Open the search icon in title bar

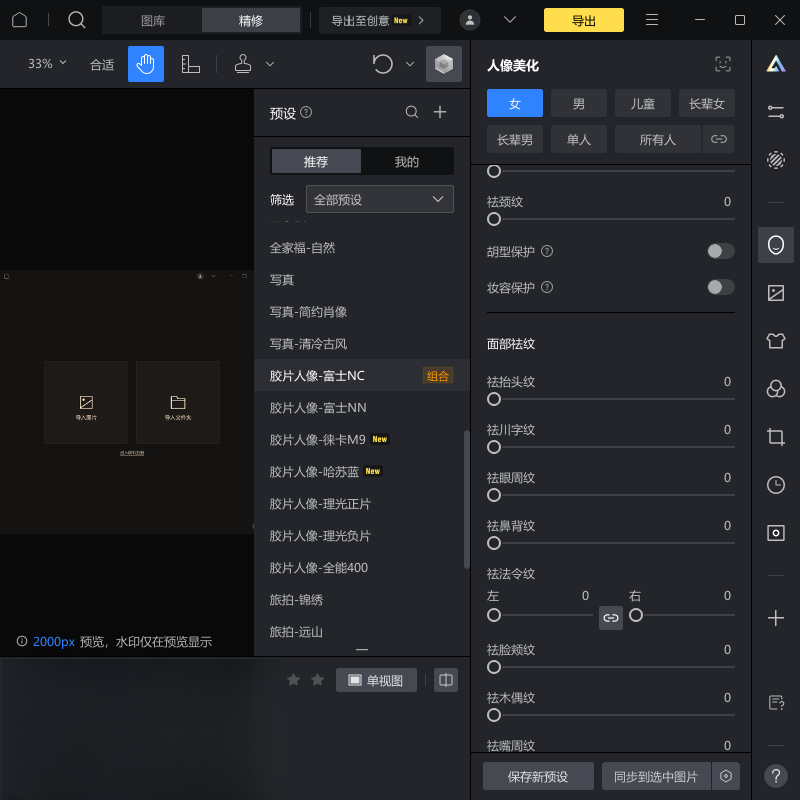click(77, 20)
